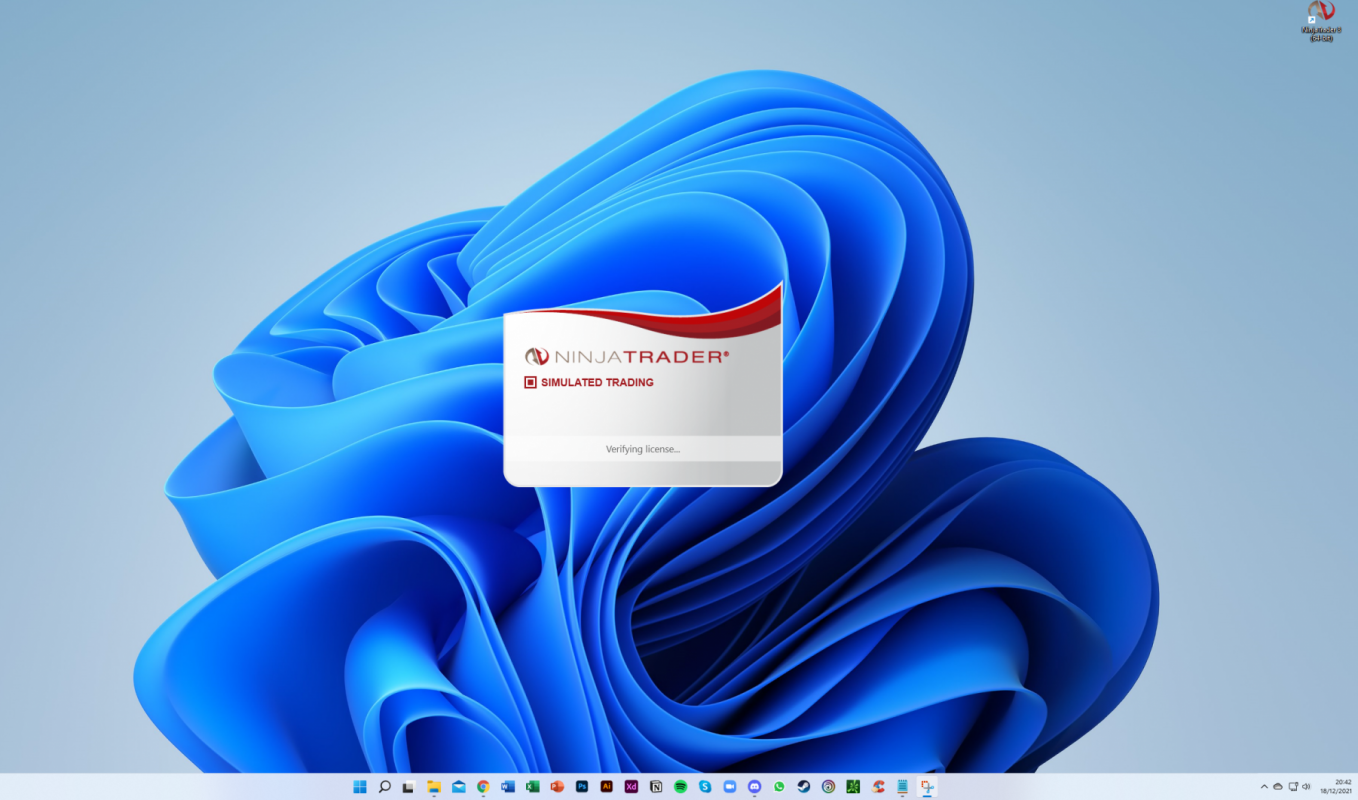Launch File Explorer from the taskbar

pyautogui.click(x=434, y=787)
